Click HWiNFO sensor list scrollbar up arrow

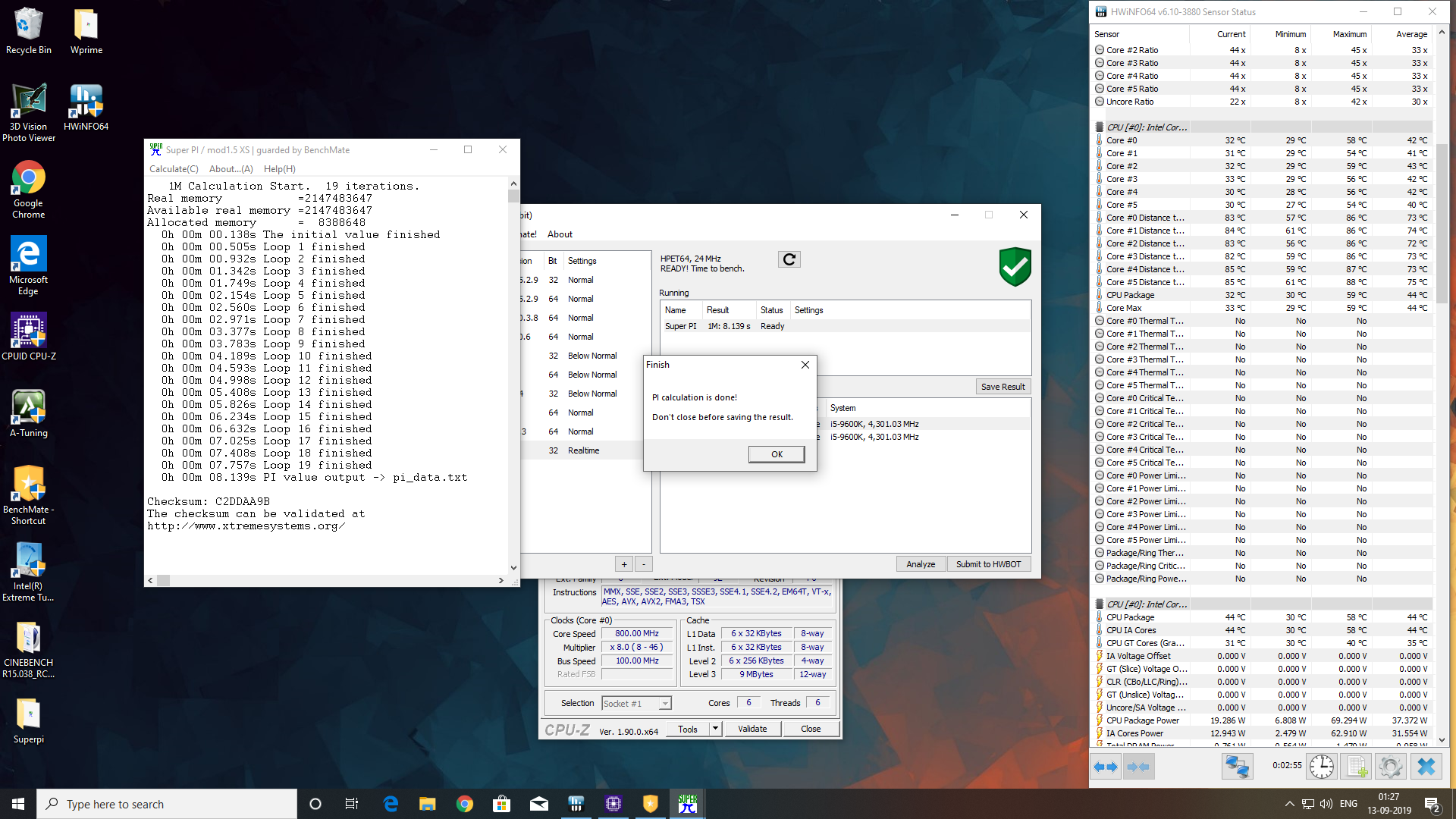click(x=1442, y=33)
